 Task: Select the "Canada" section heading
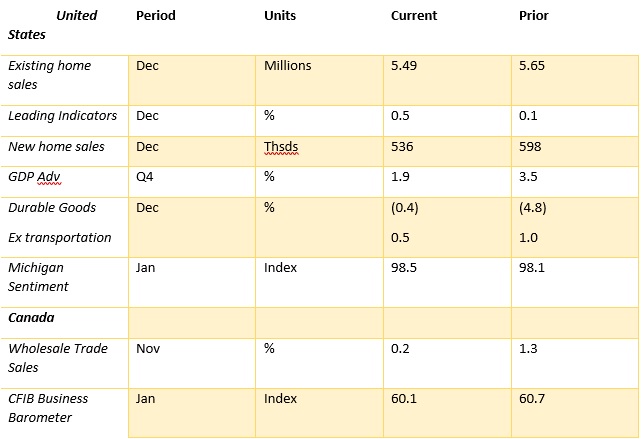pos(31,318)
